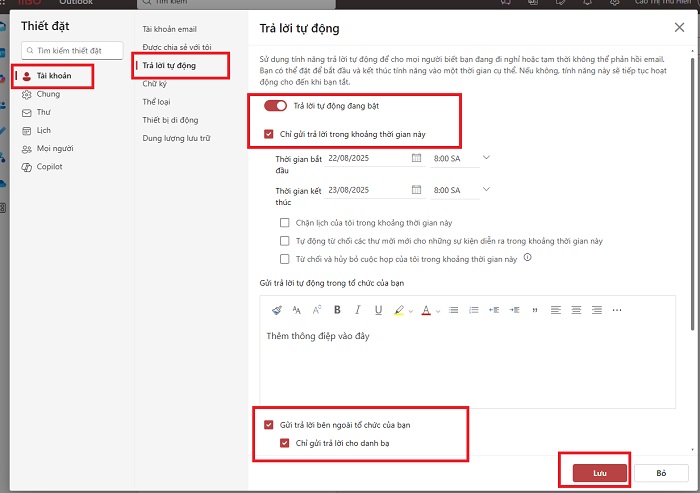
Task: Turn off automatic replies toggle
Action: 275,105
